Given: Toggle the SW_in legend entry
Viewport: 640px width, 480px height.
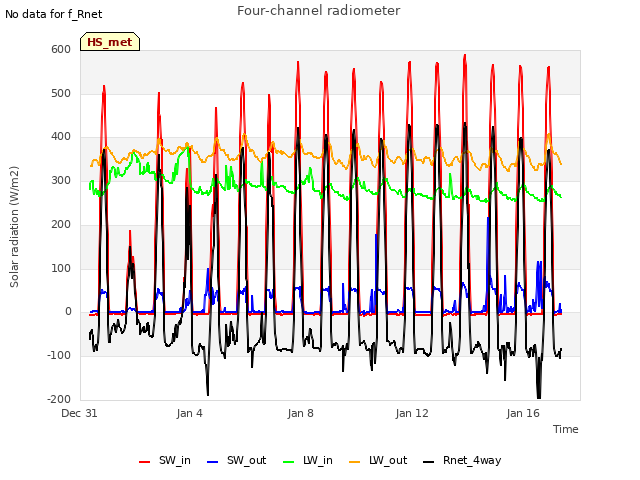Looking at the screenshot, I should (165, 460).
